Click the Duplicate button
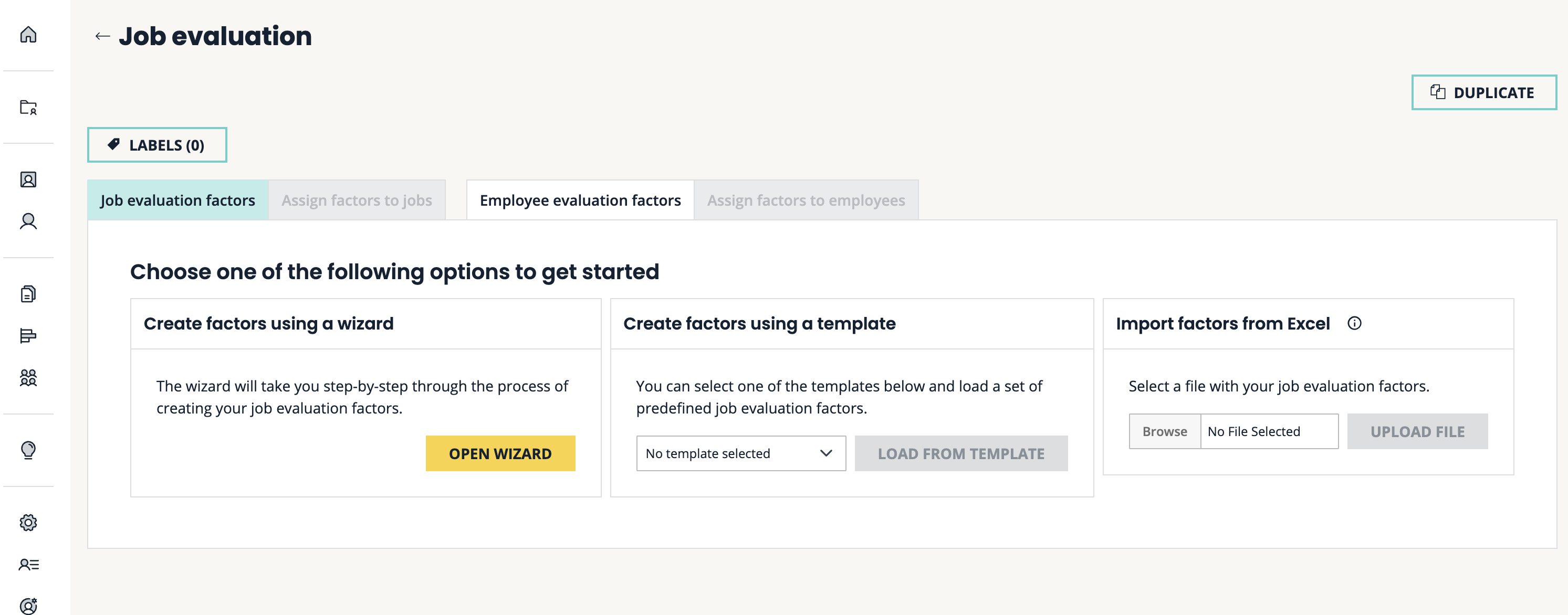The image size is (1568, 615). 1483,92
